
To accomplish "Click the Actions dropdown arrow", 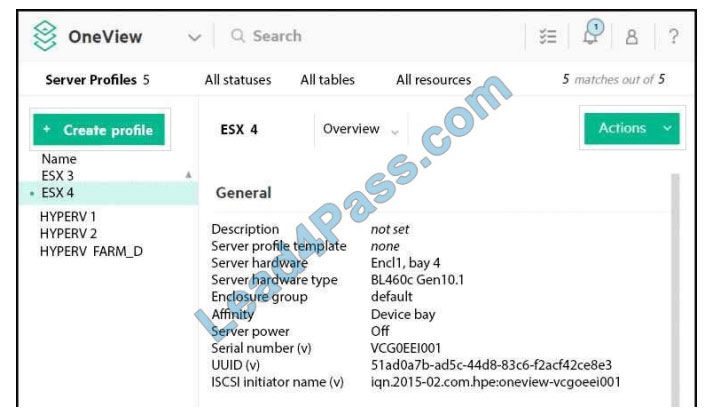I will 667,129.
